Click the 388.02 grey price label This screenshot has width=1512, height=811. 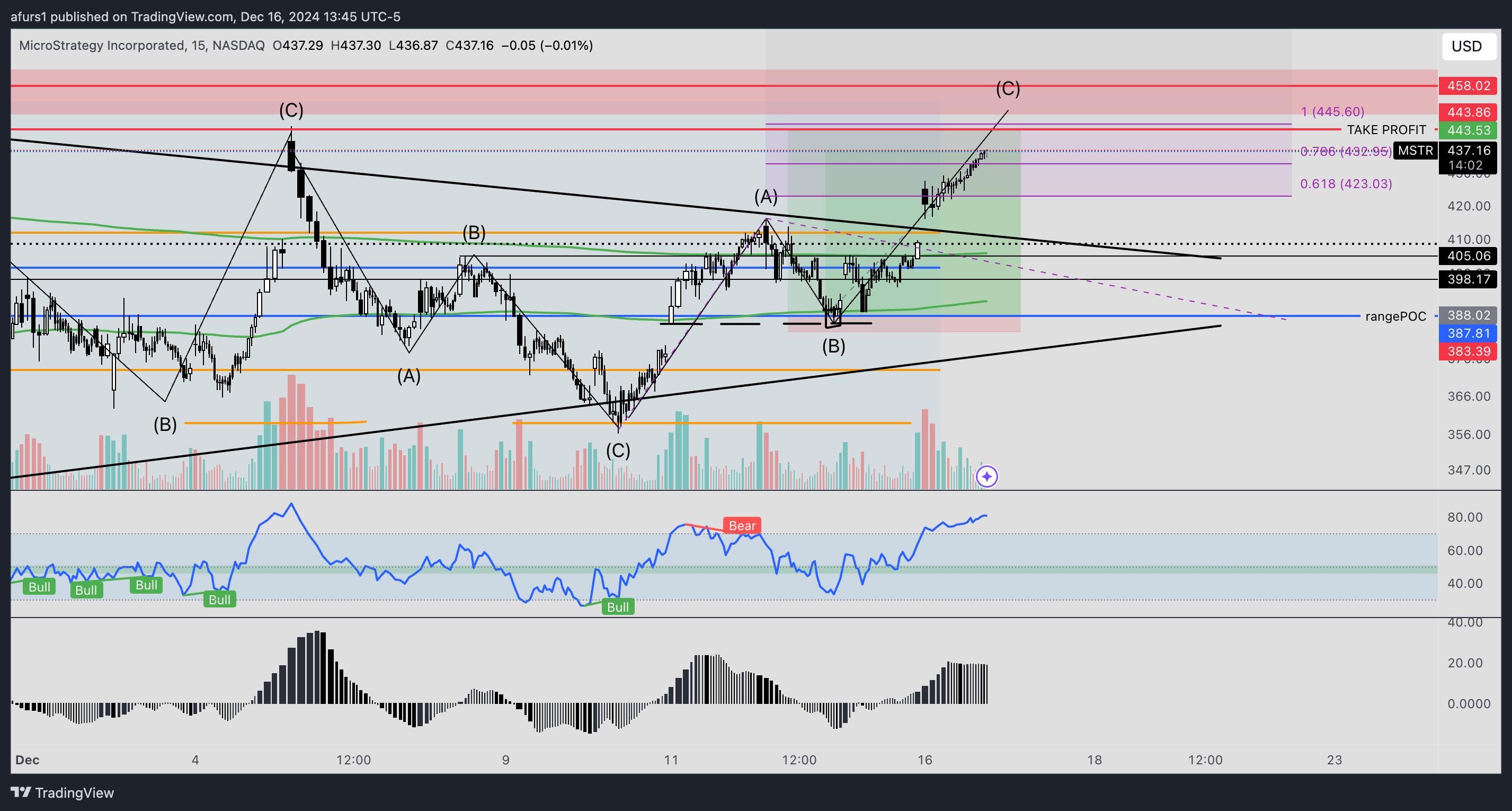[1468, 315]
